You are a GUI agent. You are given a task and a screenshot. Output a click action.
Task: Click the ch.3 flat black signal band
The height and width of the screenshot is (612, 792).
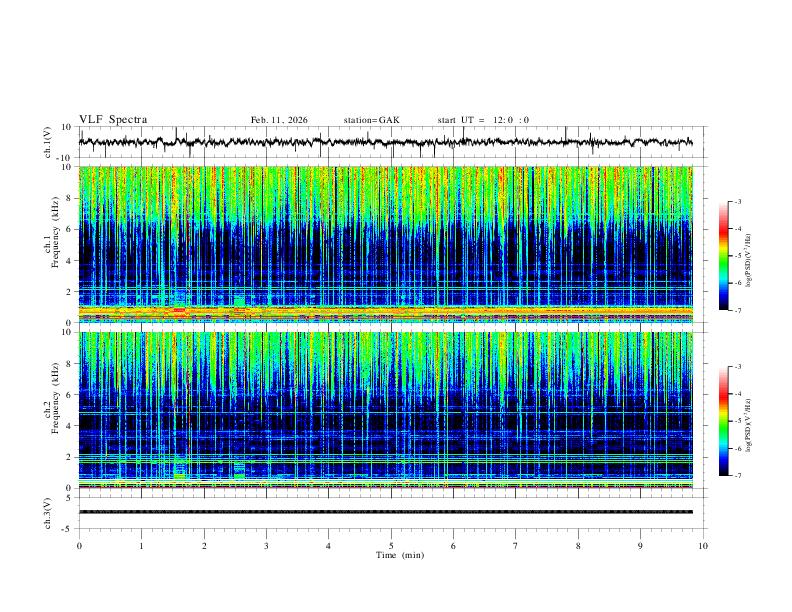coord(385,512)
